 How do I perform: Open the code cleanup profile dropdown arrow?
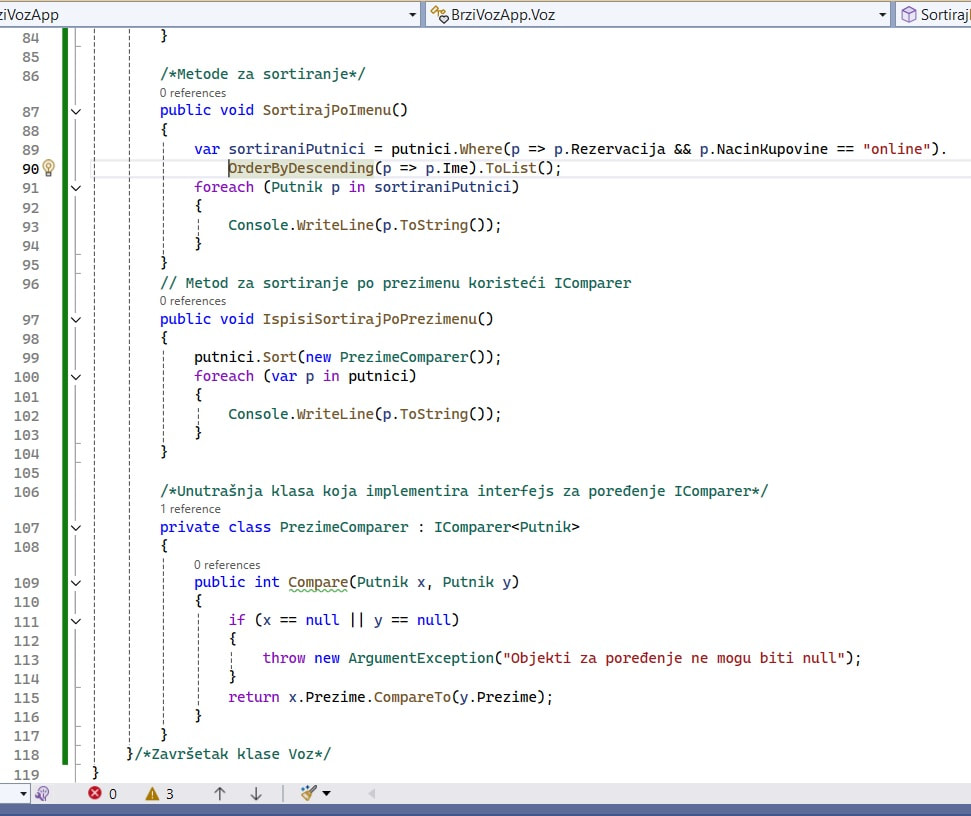point(326,793)
